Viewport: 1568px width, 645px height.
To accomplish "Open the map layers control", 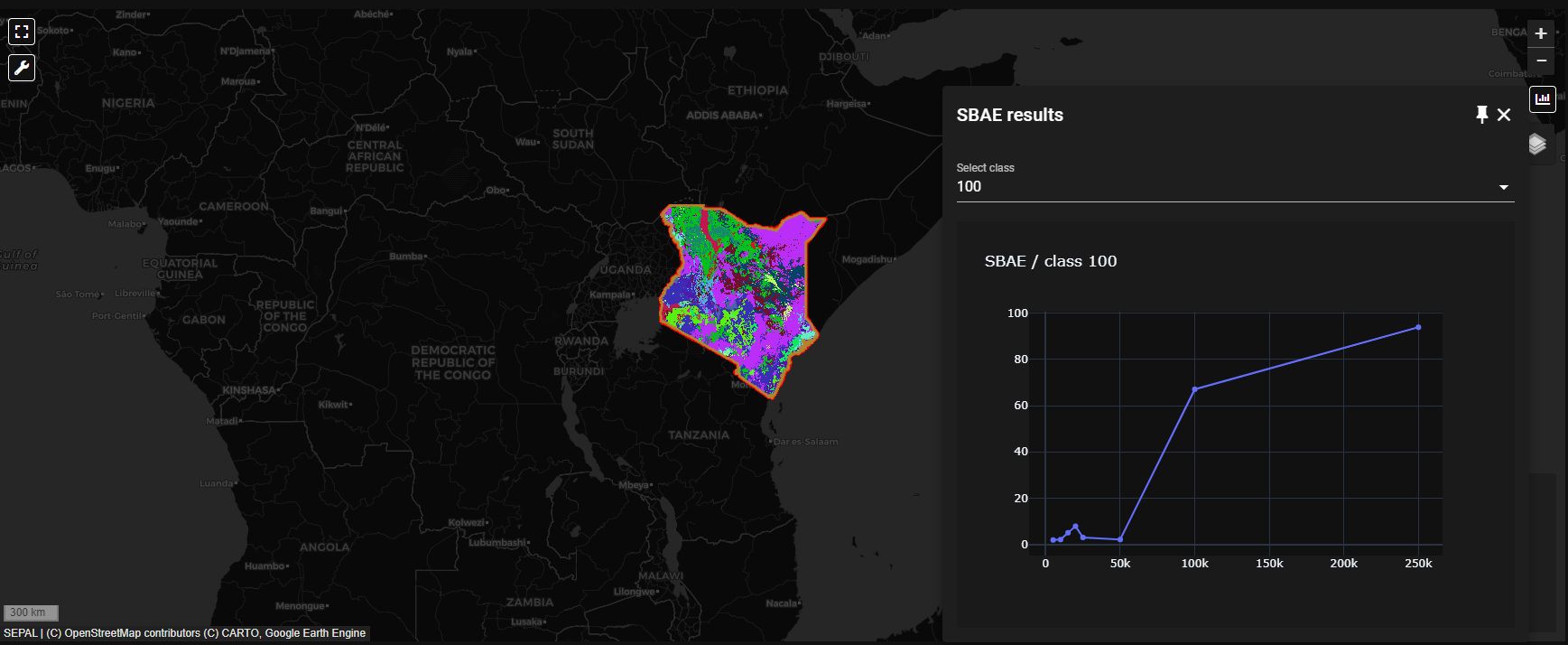I will coord(1537,144).
